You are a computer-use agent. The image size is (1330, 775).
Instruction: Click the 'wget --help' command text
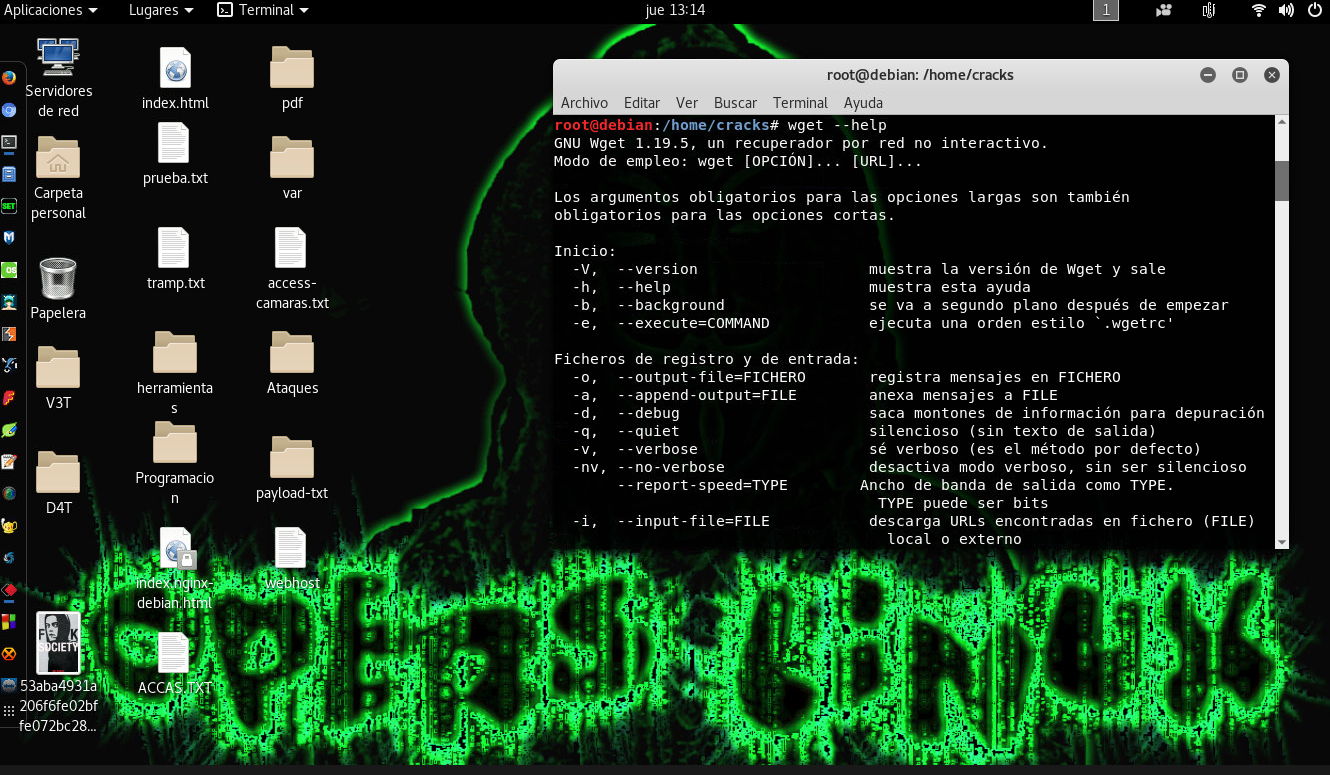pos(837,125)
